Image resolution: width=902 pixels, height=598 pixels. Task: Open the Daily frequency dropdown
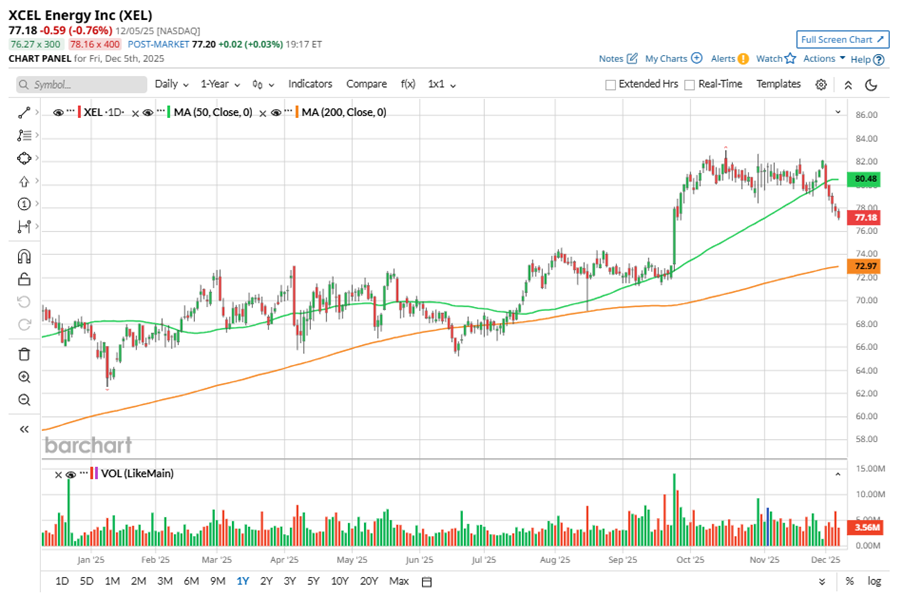tap(171, 85)
